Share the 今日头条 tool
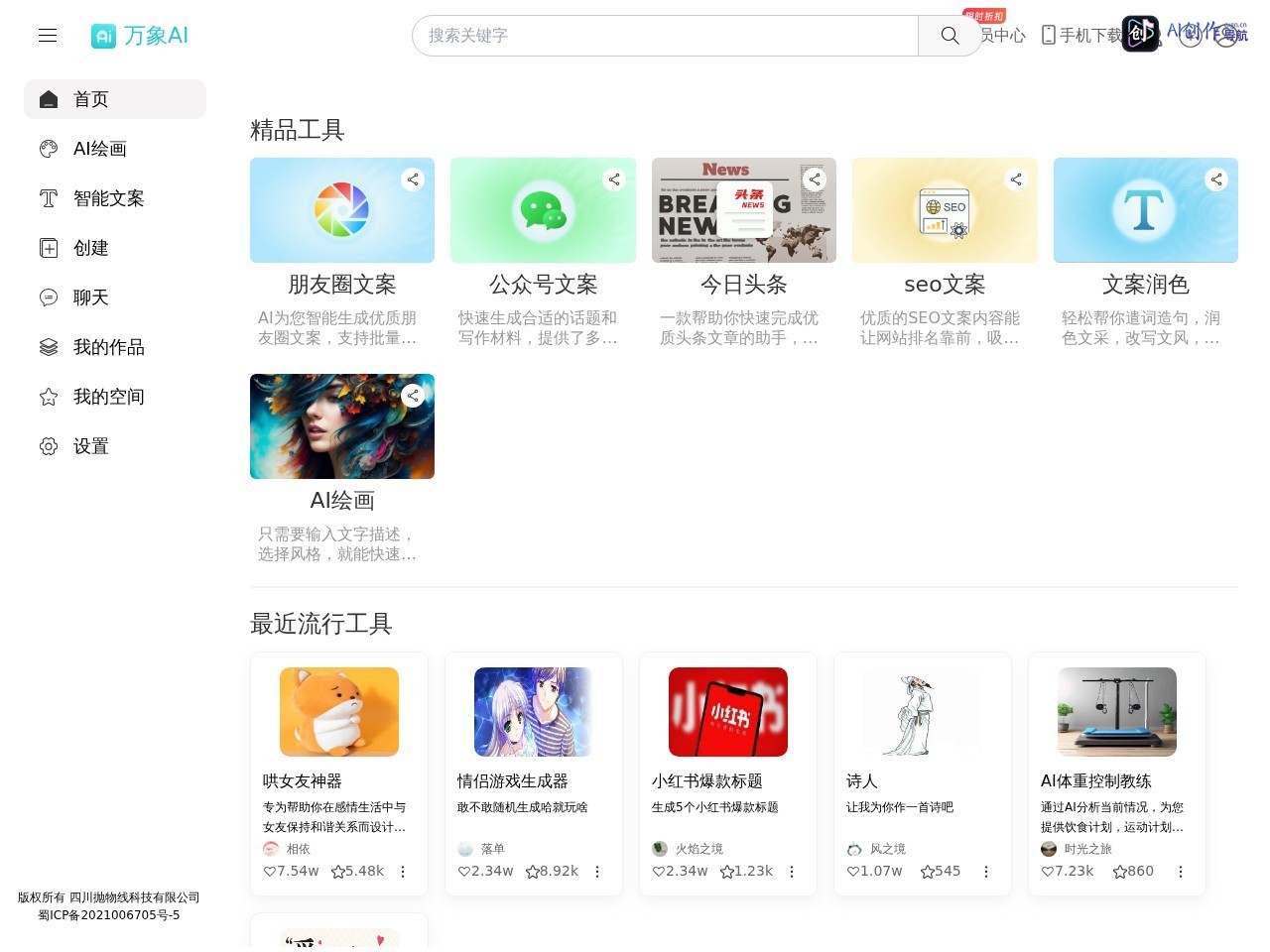 click(815, 179)
